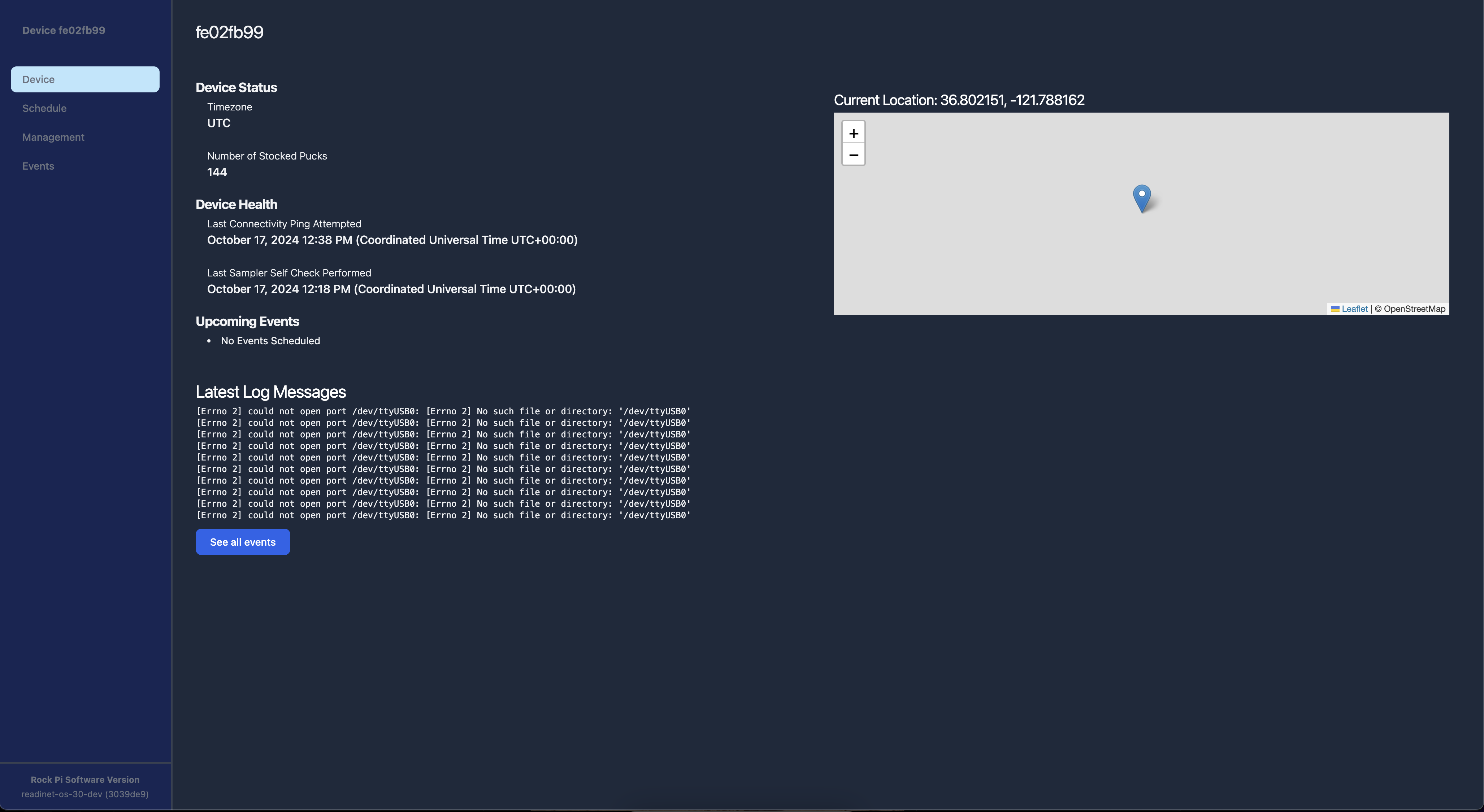
Task: Click the Last Connectivity Ping Attempted label
Action: pyautogui.click(x=284, y=224)
